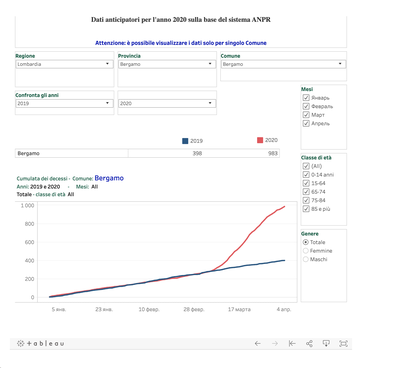Click the Tableau logo icon
Image resolution: width=400 pixels, height=368 pixels.
coord(40,343)
